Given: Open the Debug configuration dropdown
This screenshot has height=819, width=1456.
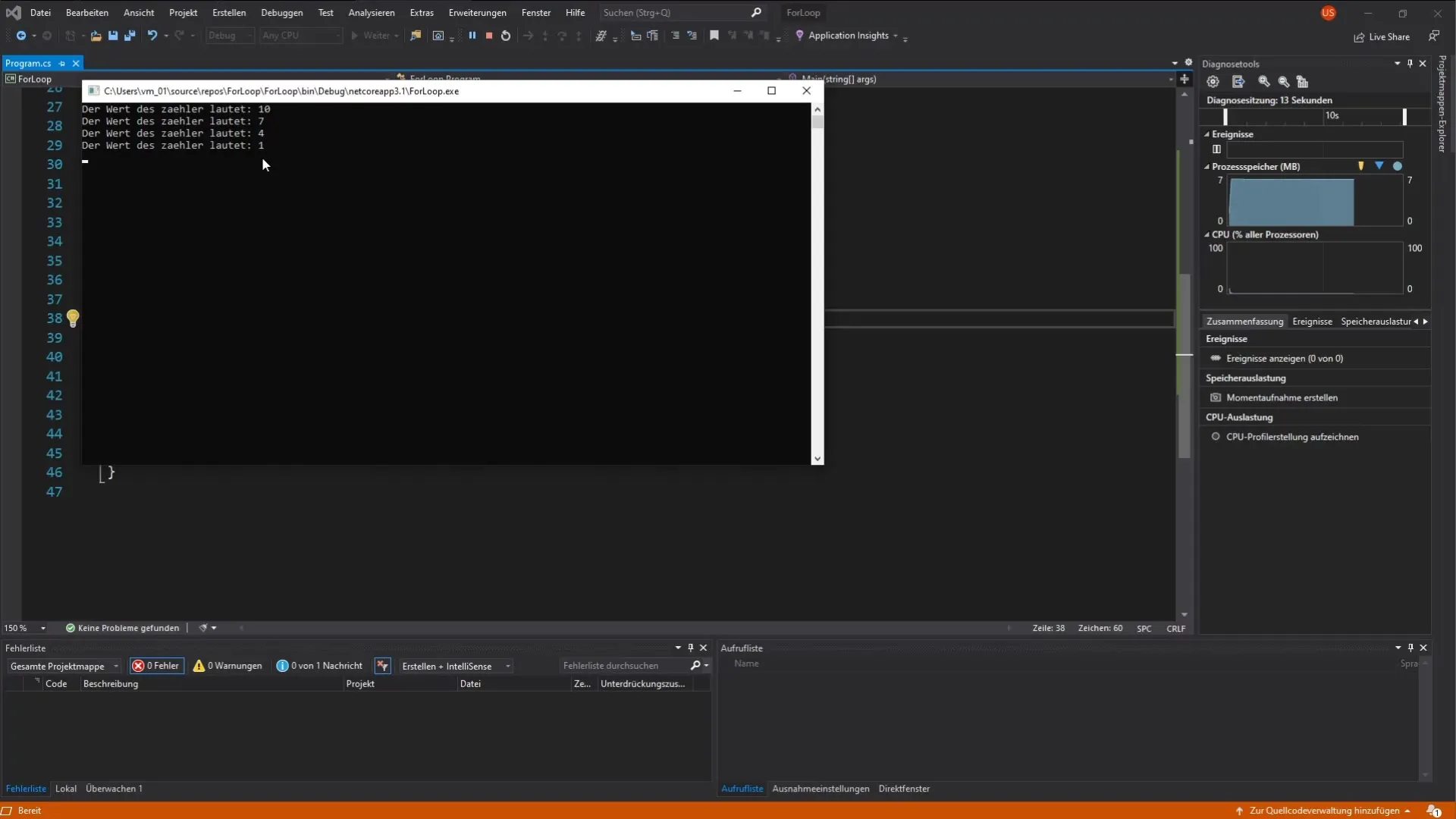Looking at the screenshot, I should (230, 36).
